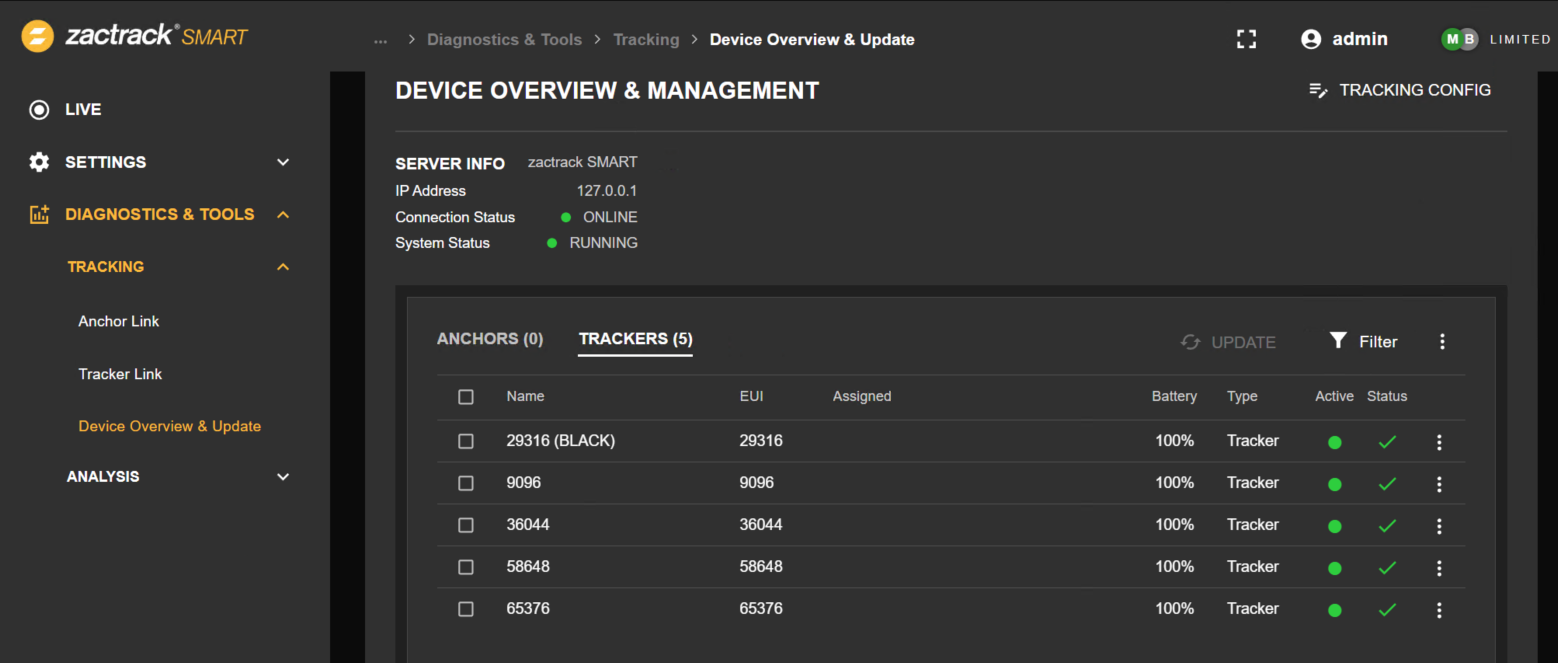The width and height of the screenshot is (1558, 663).
Task: Click the IP address 127.0.0.1
Action: [607, 191]
